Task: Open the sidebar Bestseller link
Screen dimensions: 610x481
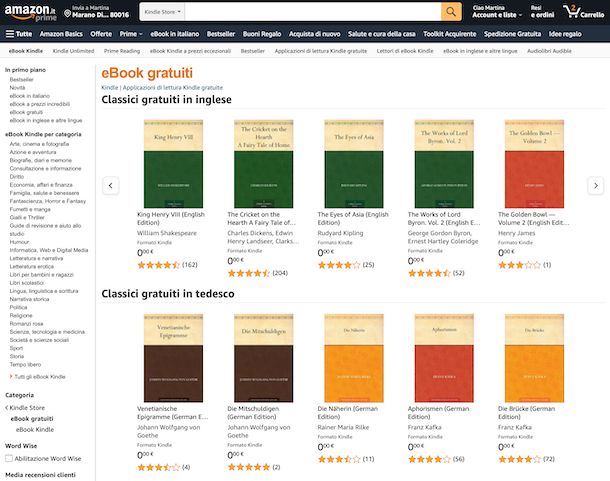Action: click(21, 79)
